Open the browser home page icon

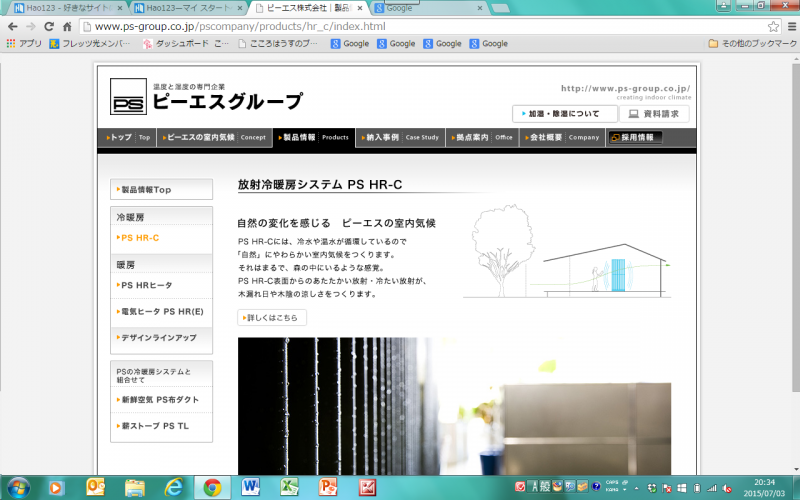(67, 27)
